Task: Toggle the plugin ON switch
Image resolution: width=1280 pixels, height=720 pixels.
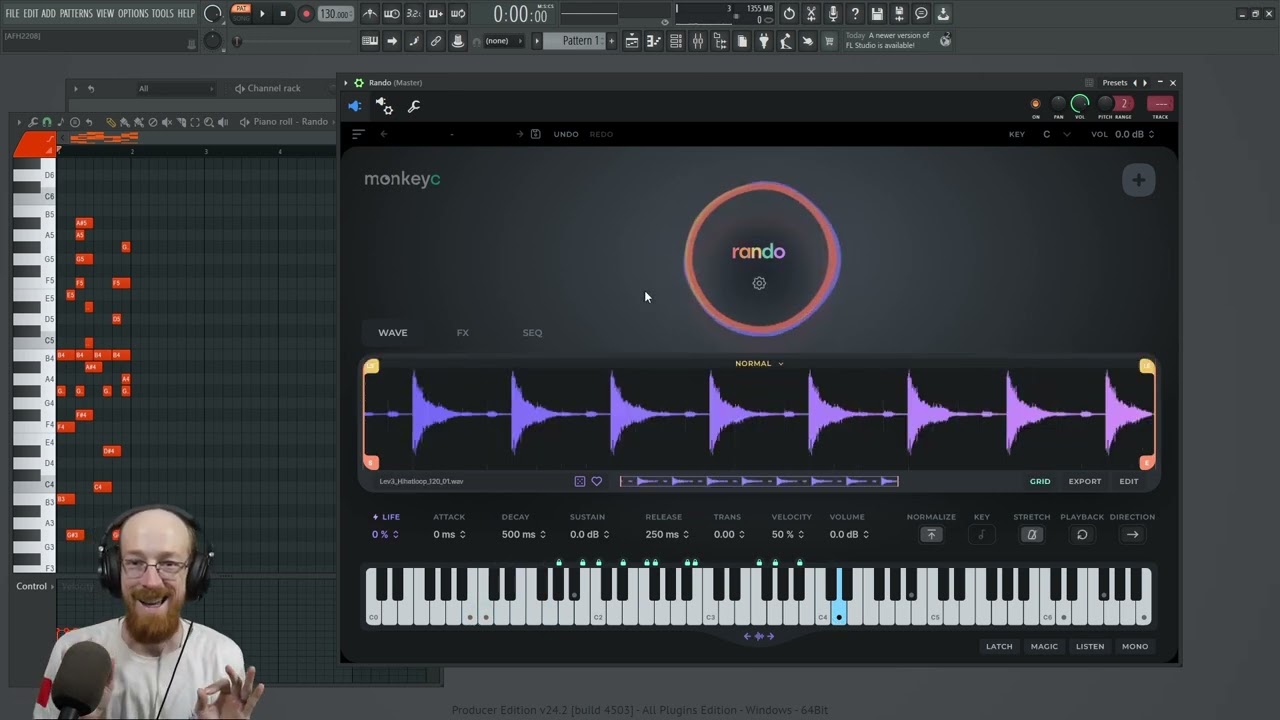Action: click(1035, 103)
